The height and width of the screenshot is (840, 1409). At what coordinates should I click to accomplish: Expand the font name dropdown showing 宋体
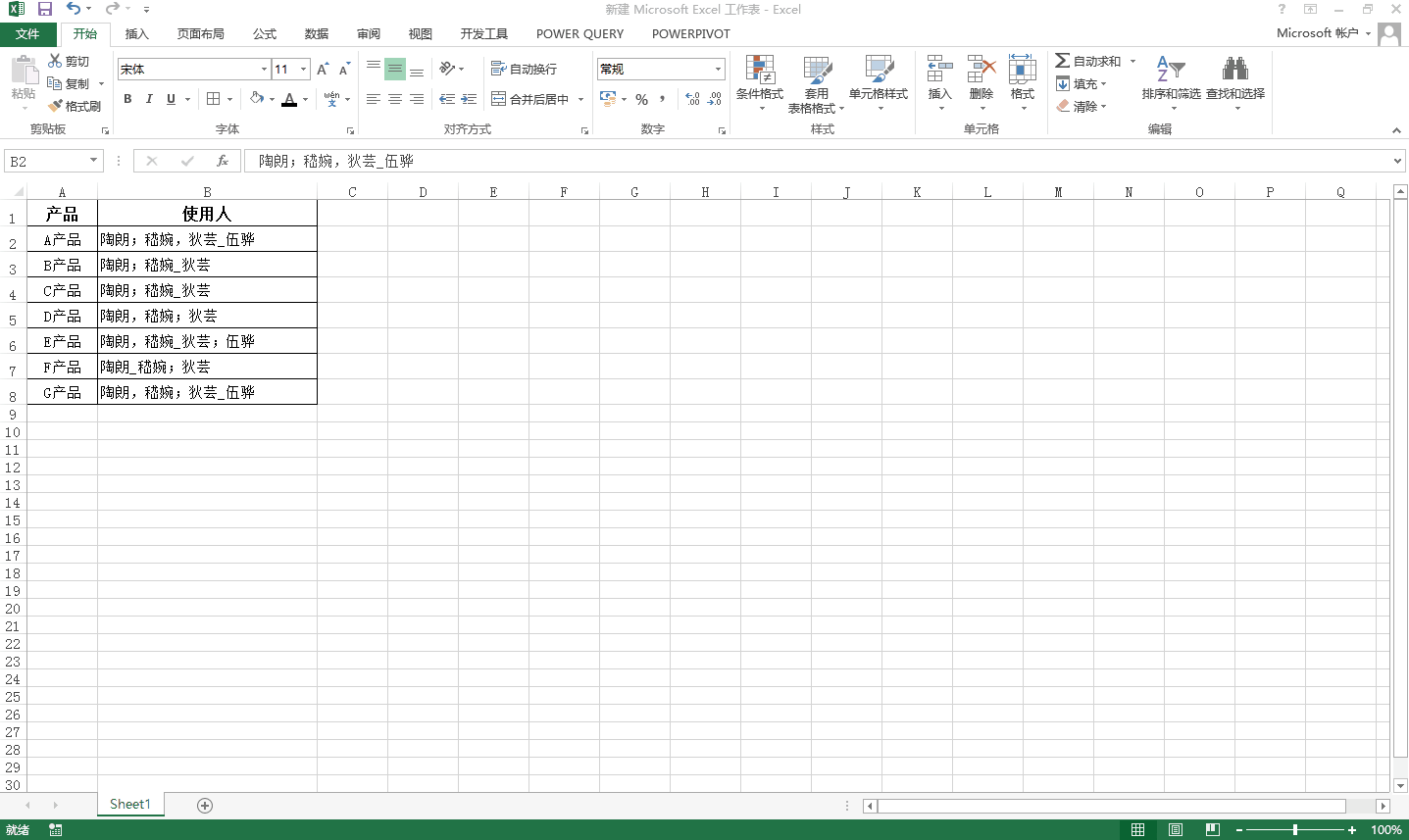tap(264, 70)
